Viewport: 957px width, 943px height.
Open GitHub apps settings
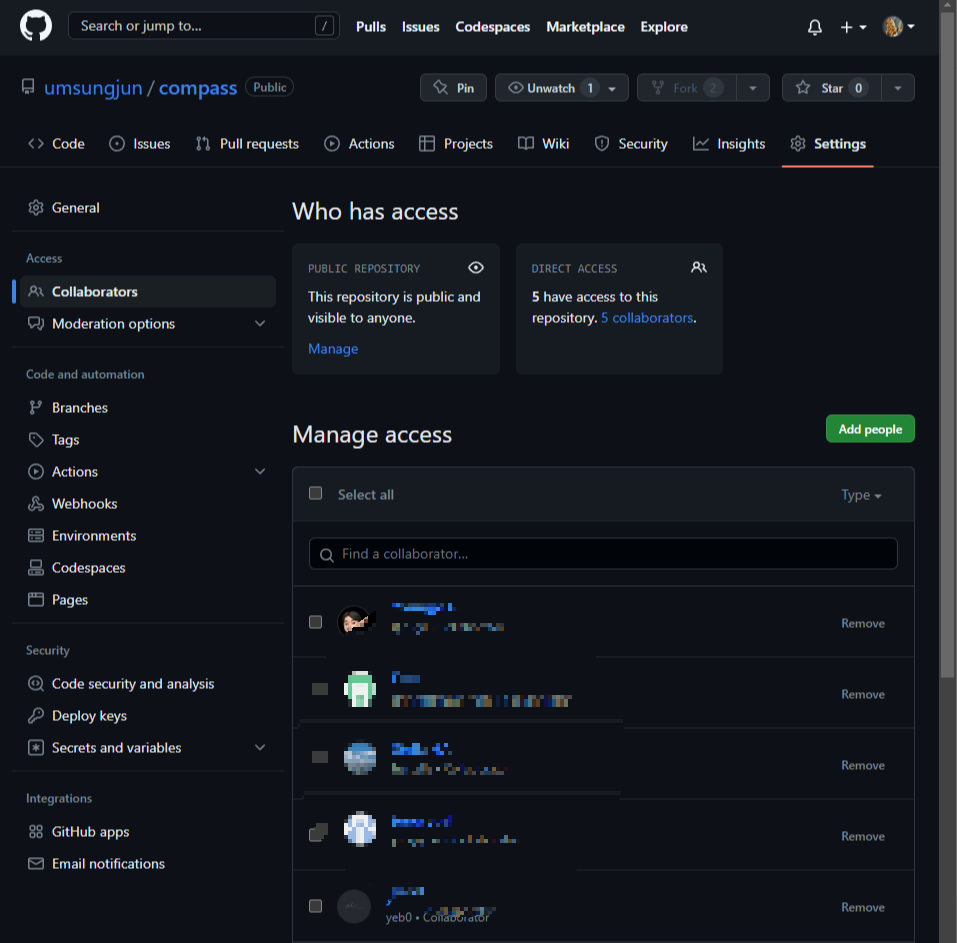pyautogui.click(x=148, y=831)
